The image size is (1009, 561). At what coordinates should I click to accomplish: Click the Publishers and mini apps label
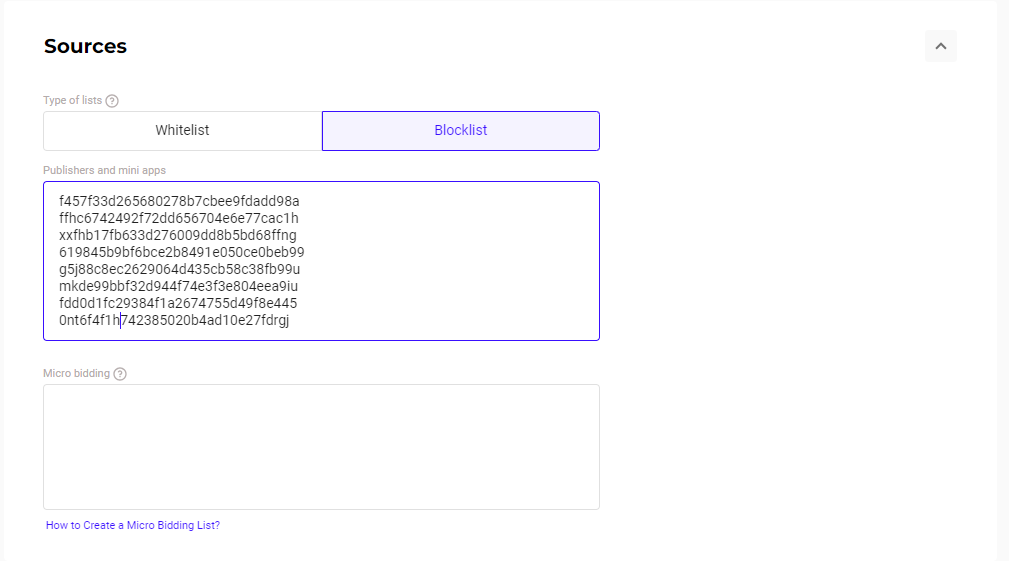point(104,171)
